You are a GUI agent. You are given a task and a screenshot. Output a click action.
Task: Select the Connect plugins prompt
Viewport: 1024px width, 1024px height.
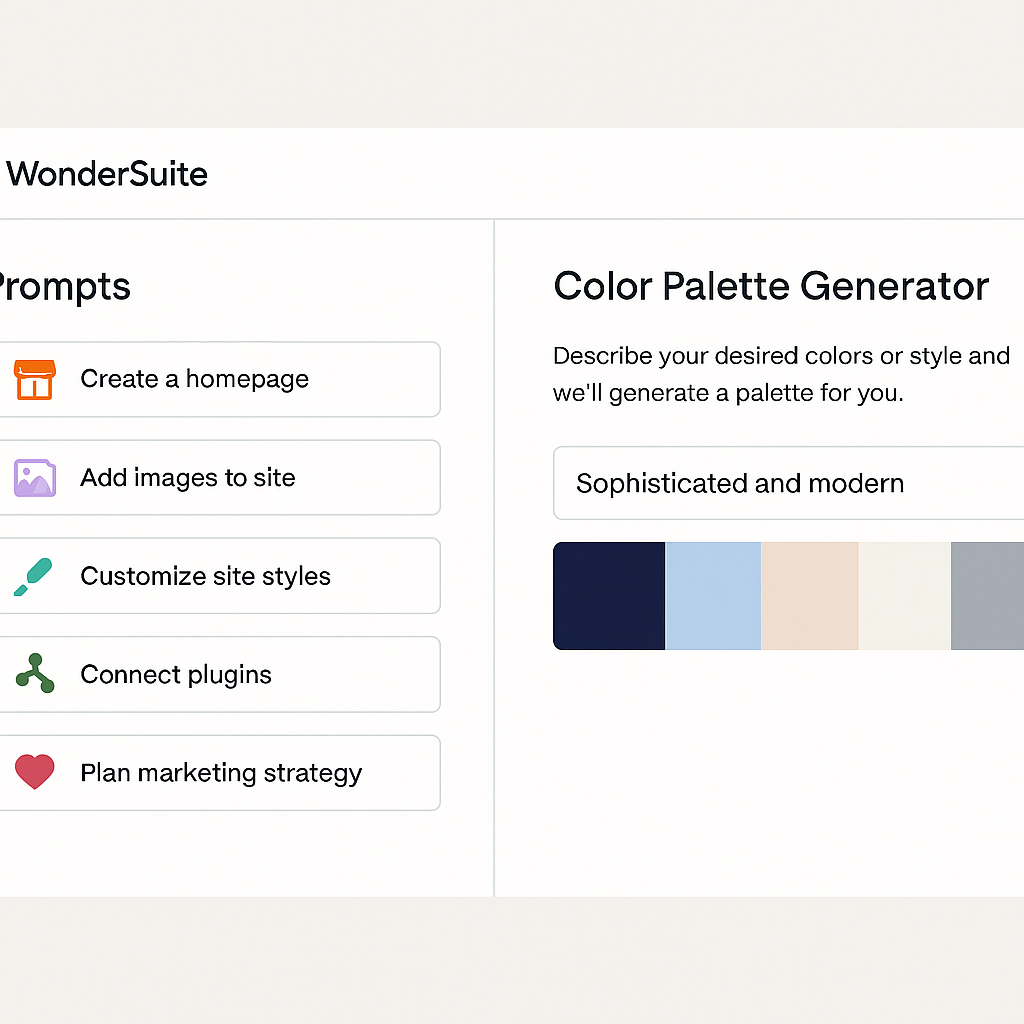pyautogui.click(x=220, y=675)
